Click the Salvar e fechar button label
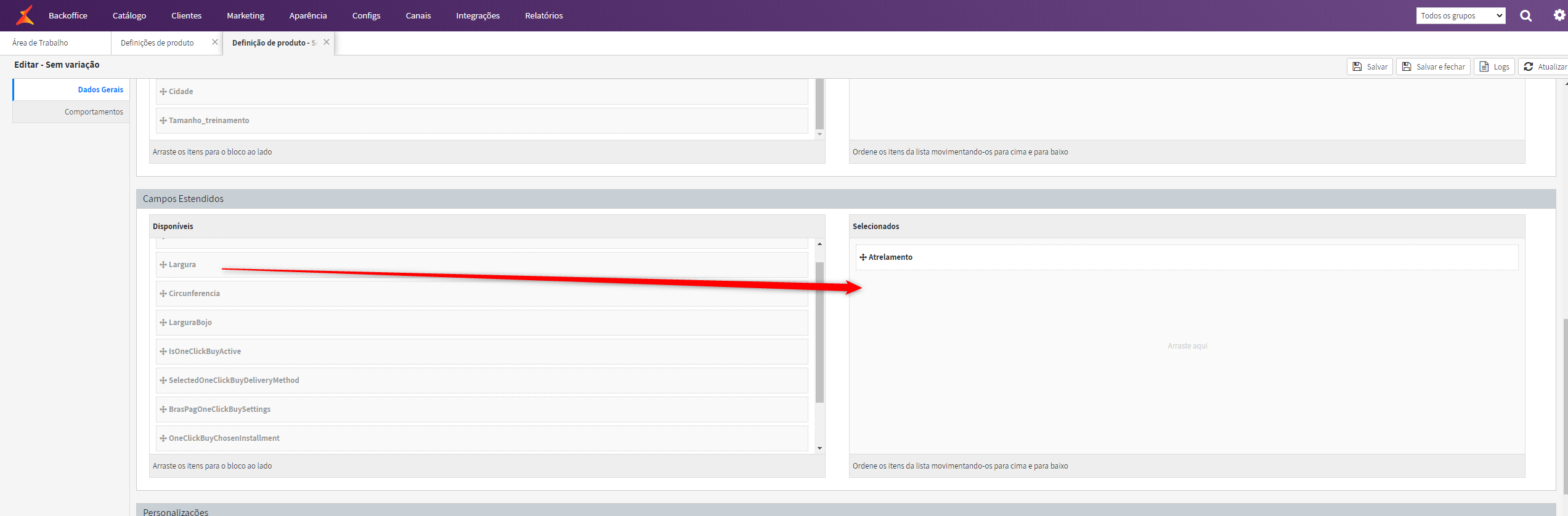Image resolution: width=1568 pixels, height=516 pixels. click(1440, 67)
